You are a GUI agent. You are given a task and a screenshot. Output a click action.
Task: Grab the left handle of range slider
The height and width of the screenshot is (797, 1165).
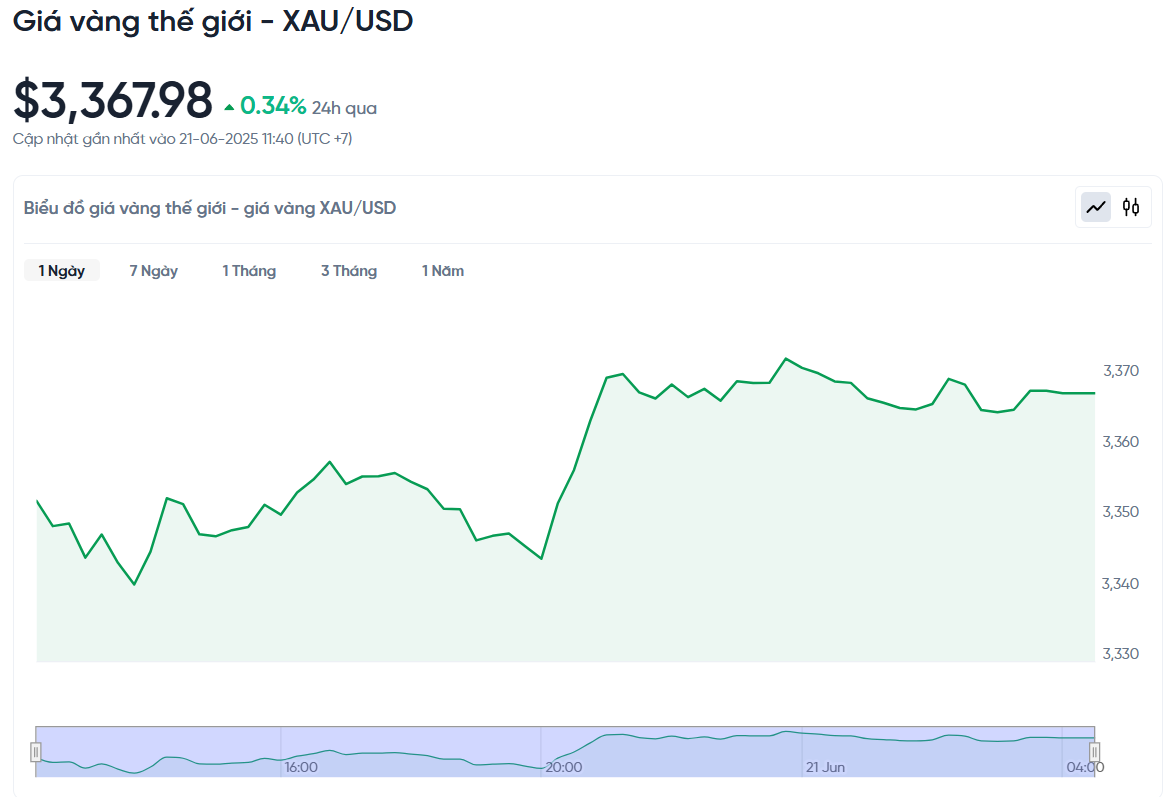(x=36, y=752)
